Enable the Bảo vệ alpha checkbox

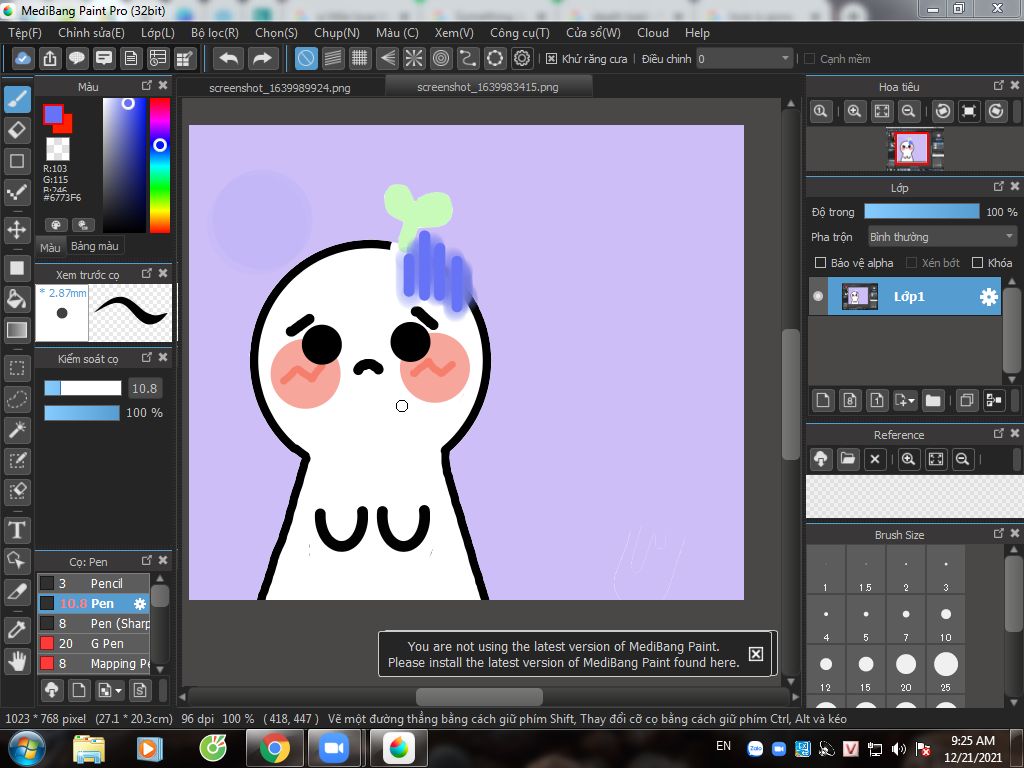point(820,263)
